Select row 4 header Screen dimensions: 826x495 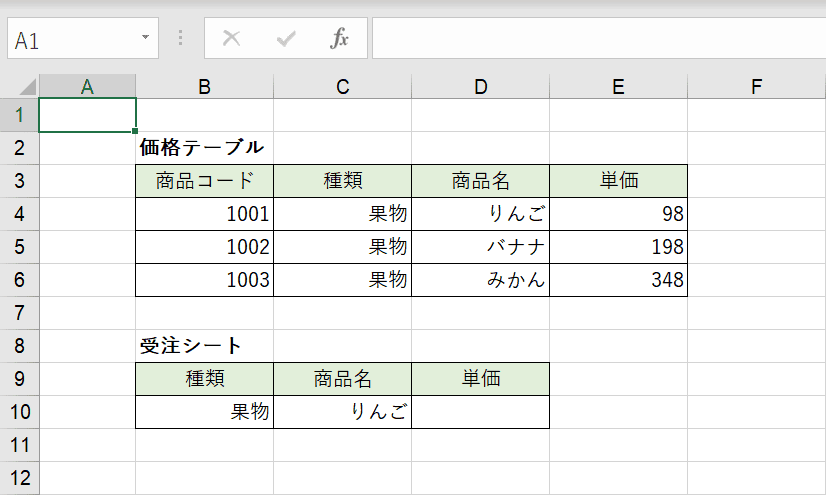(x=19, y=214)
